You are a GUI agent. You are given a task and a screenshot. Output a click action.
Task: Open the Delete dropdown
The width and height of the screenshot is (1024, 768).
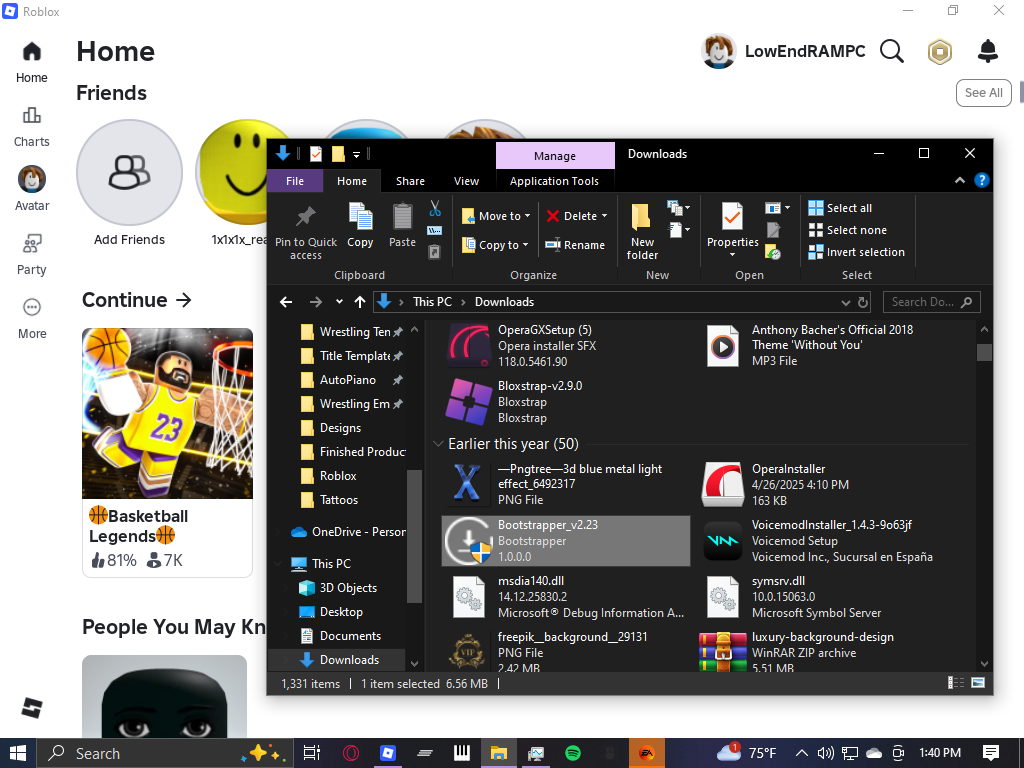point(577,216)
